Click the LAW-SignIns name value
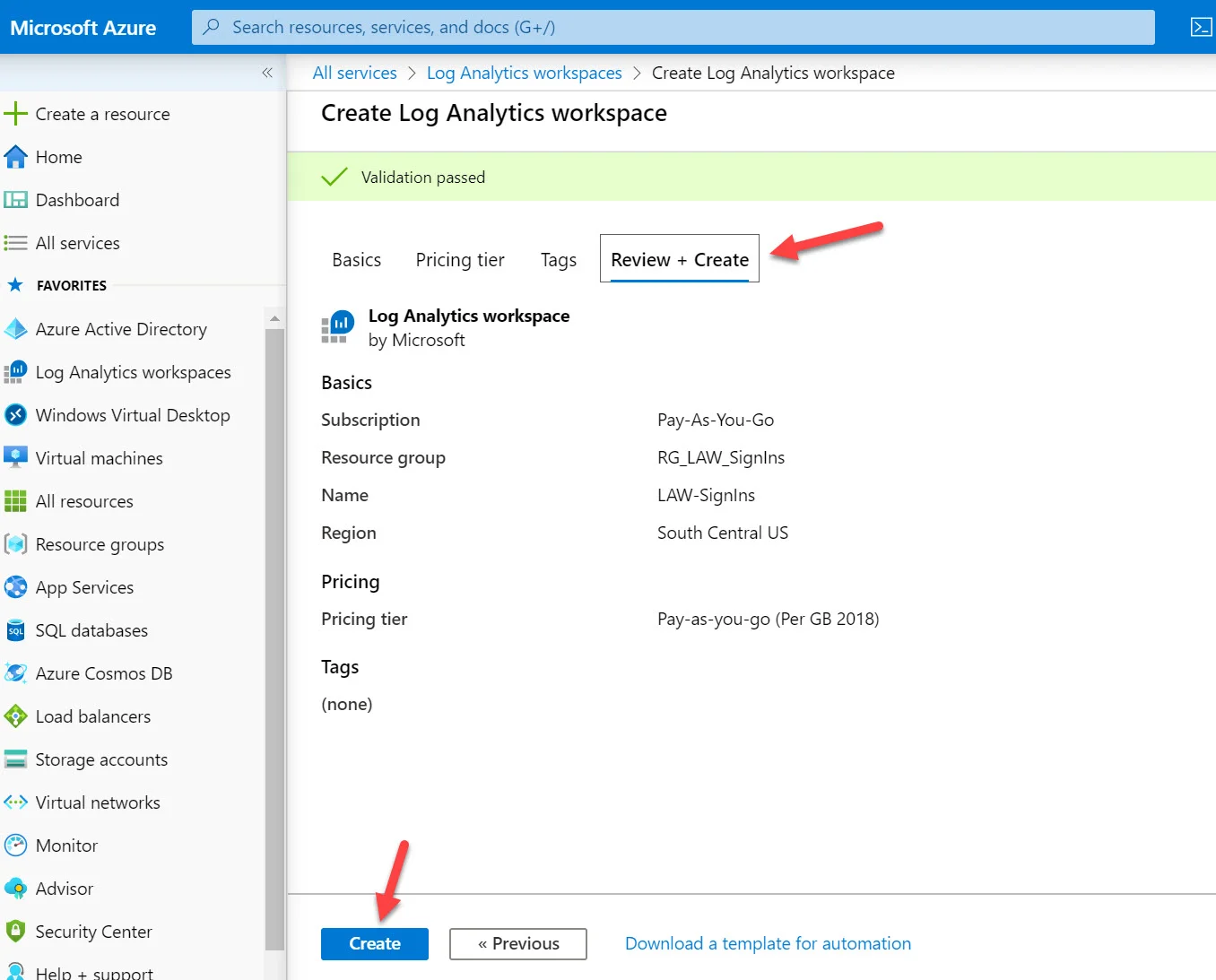This screenshot has width=1216, height=980. click(707, 495)
